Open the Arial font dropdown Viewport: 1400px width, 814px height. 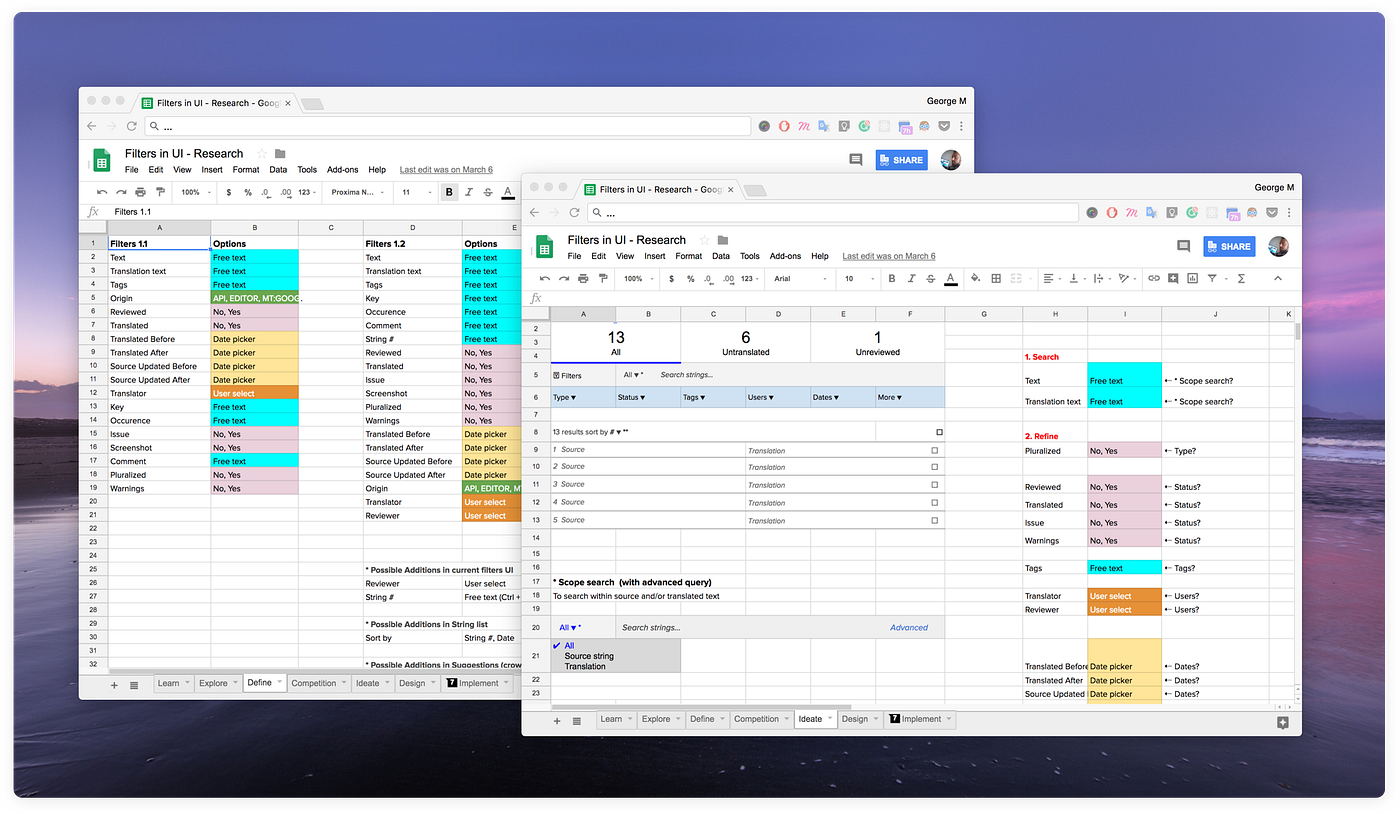[x=795, y=278]
